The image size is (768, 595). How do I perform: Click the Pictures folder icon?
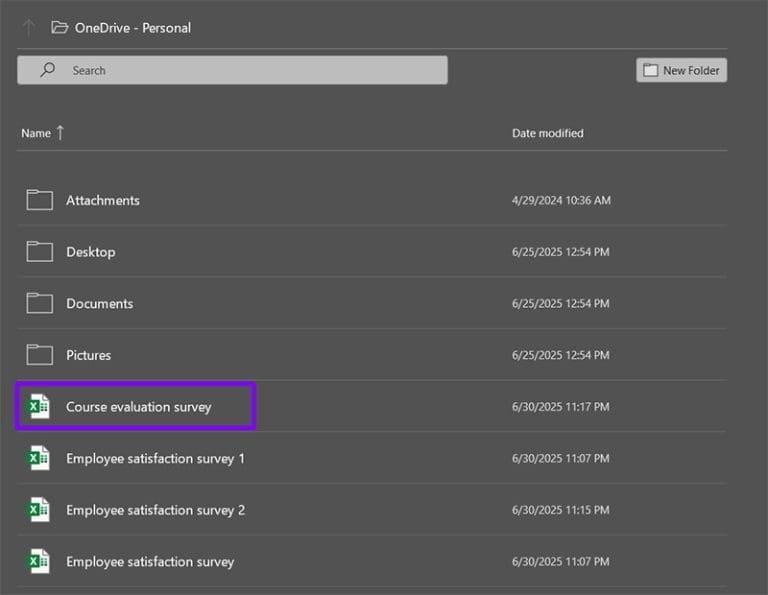39,355
